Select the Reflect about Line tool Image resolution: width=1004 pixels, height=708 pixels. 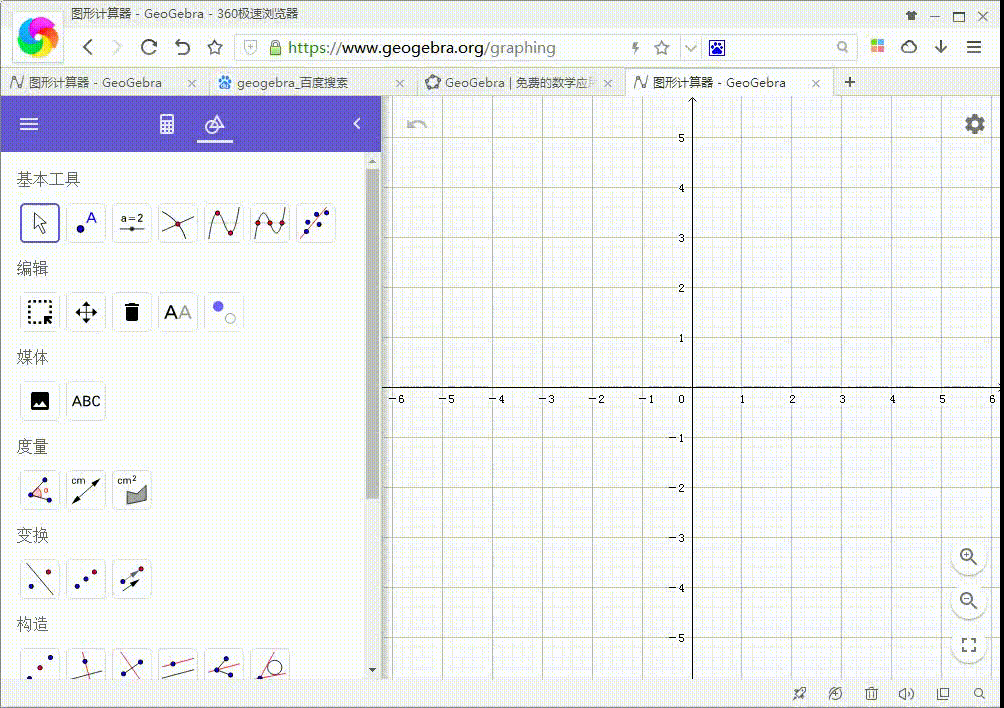[40, 579]
